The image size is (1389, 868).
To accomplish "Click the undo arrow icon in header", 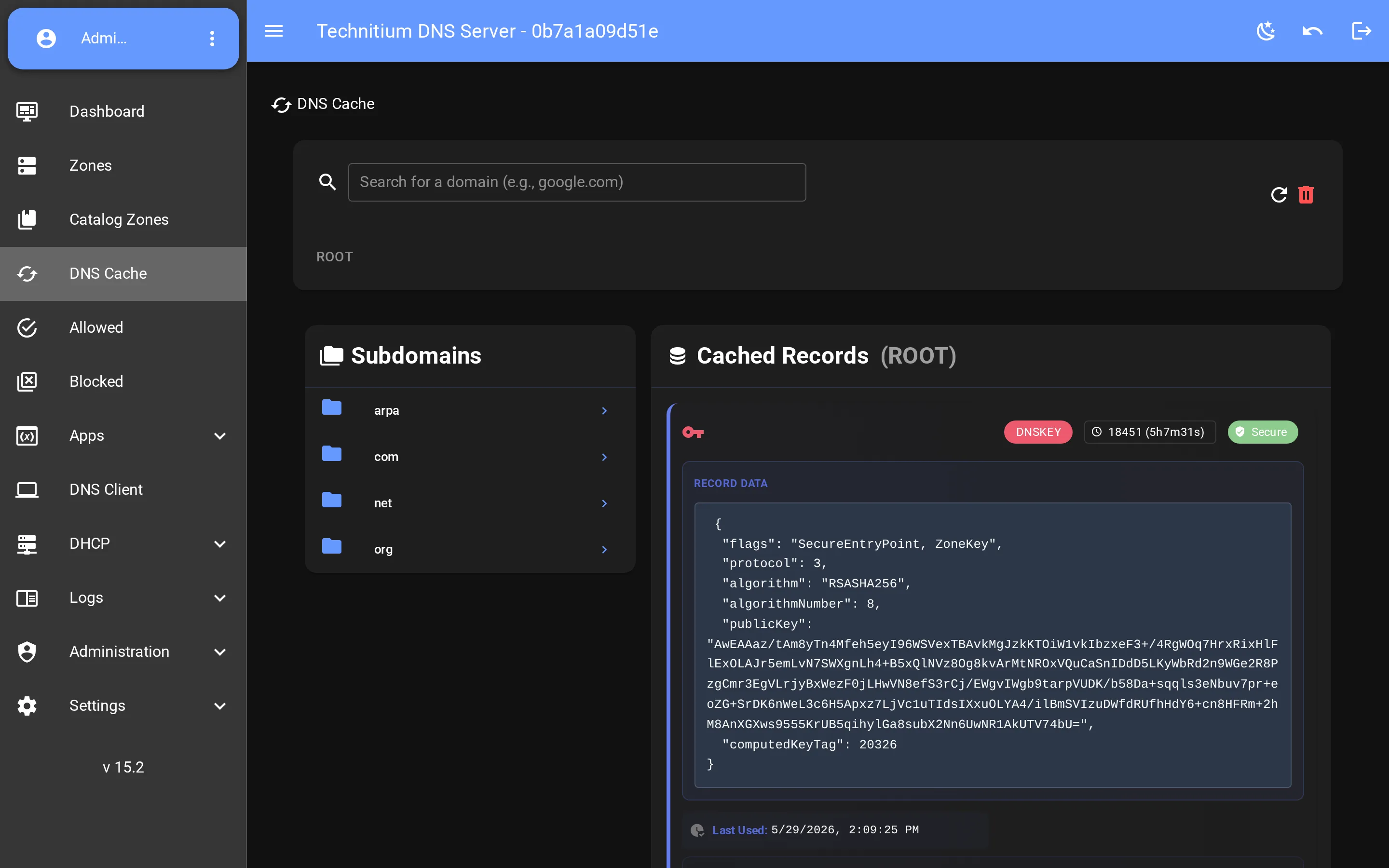I will 1313,31.
